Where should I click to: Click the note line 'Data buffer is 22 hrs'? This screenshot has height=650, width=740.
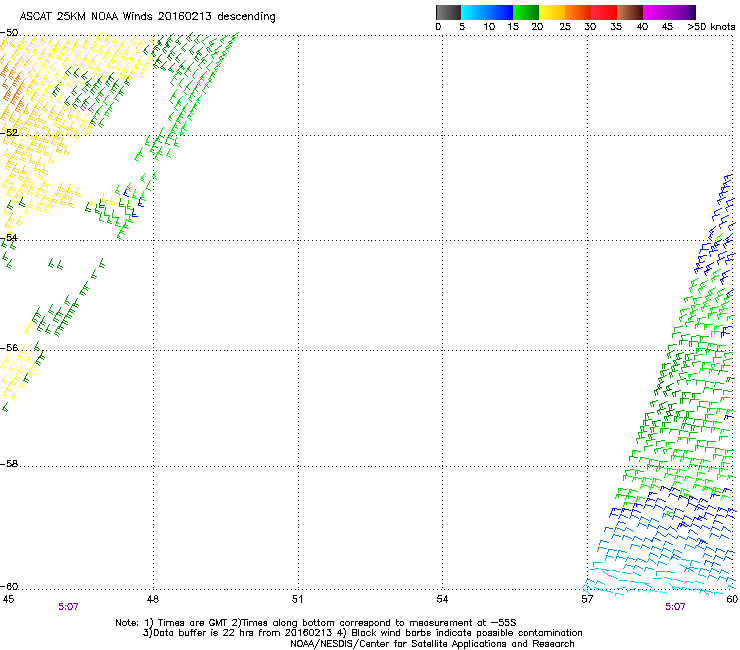[x=362, y=633]
